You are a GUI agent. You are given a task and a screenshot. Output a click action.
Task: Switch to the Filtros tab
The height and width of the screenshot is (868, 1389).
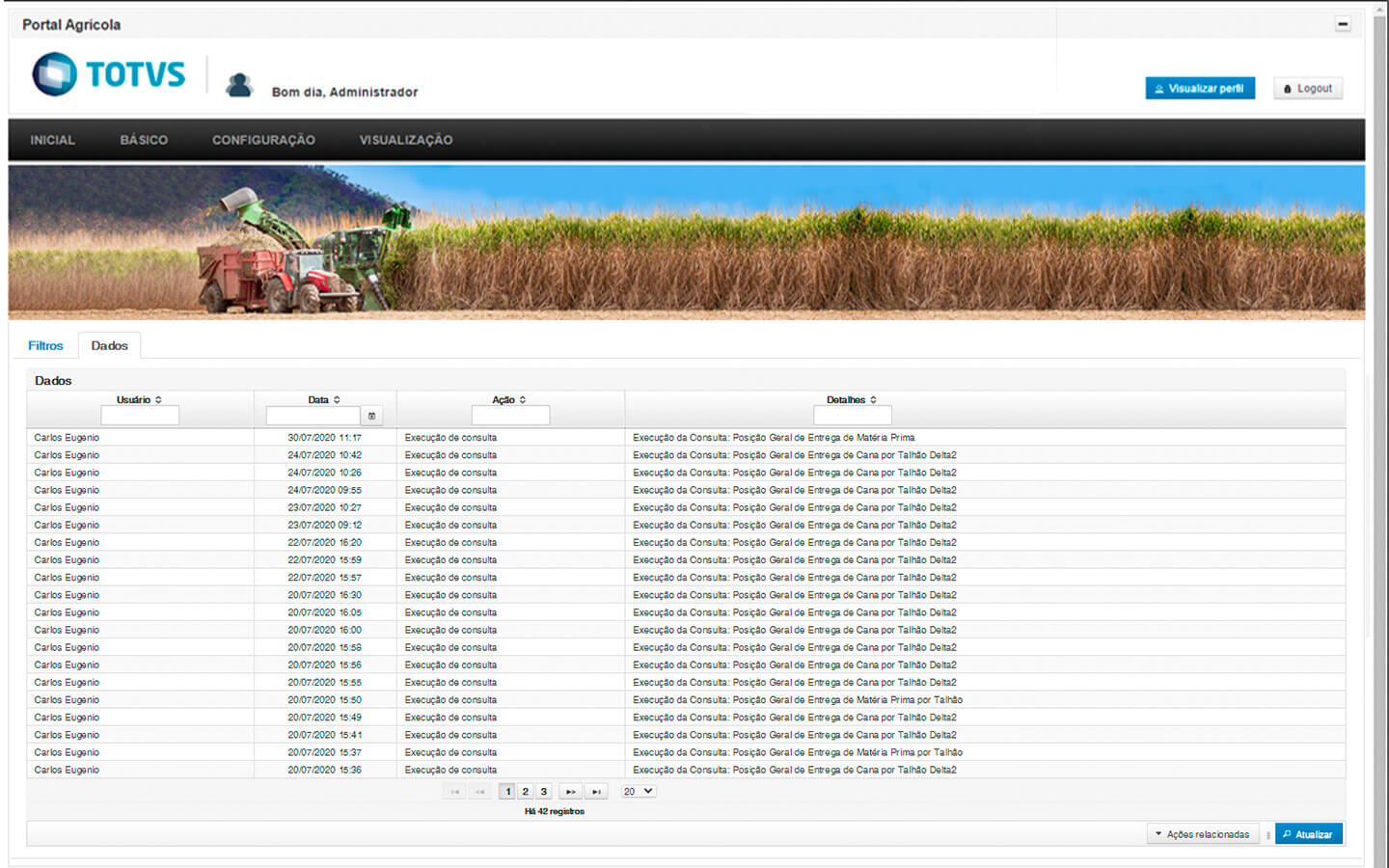coord(45,345)
